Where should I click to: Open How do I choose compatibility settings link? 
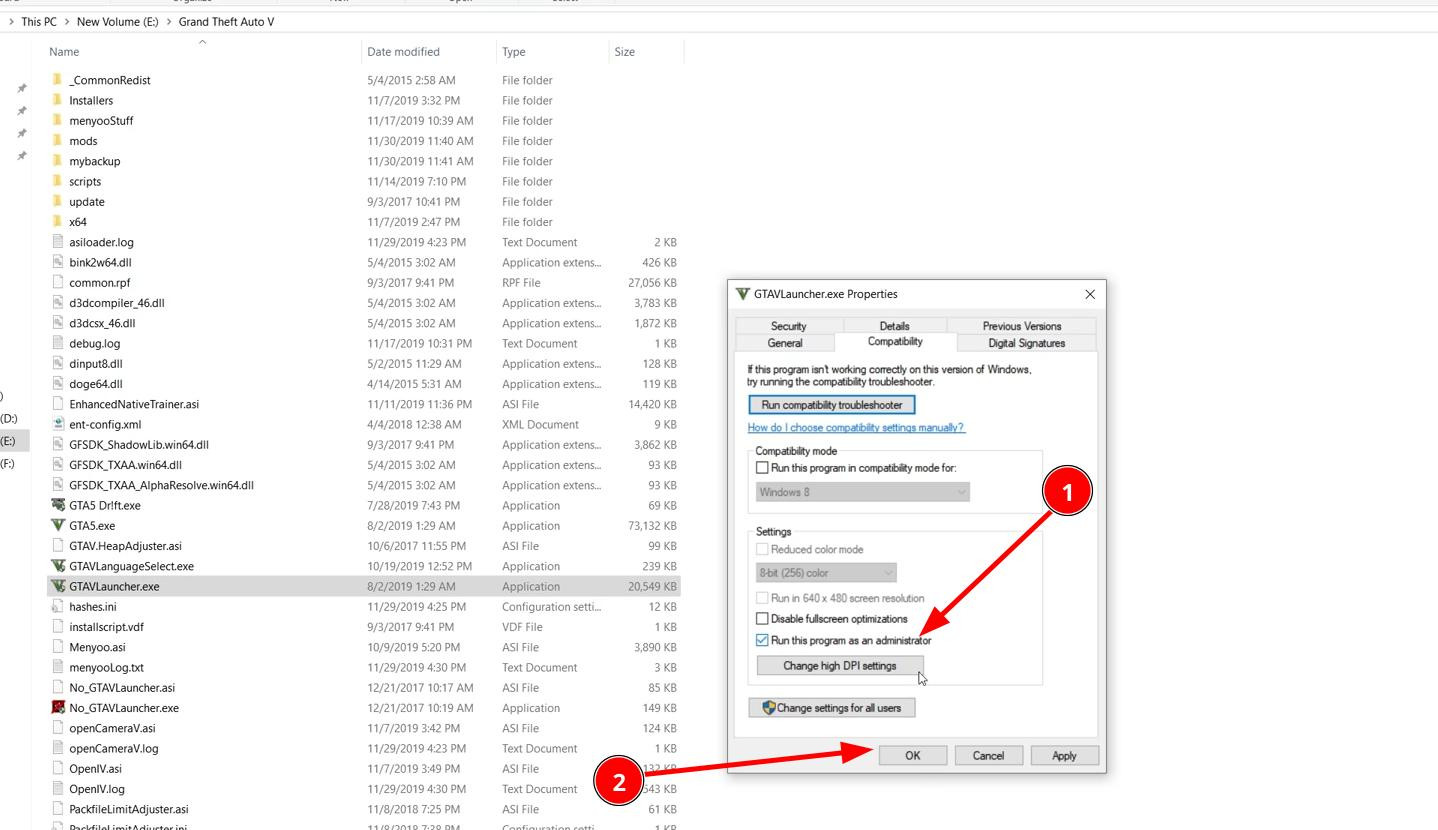[x=856, y=428]
